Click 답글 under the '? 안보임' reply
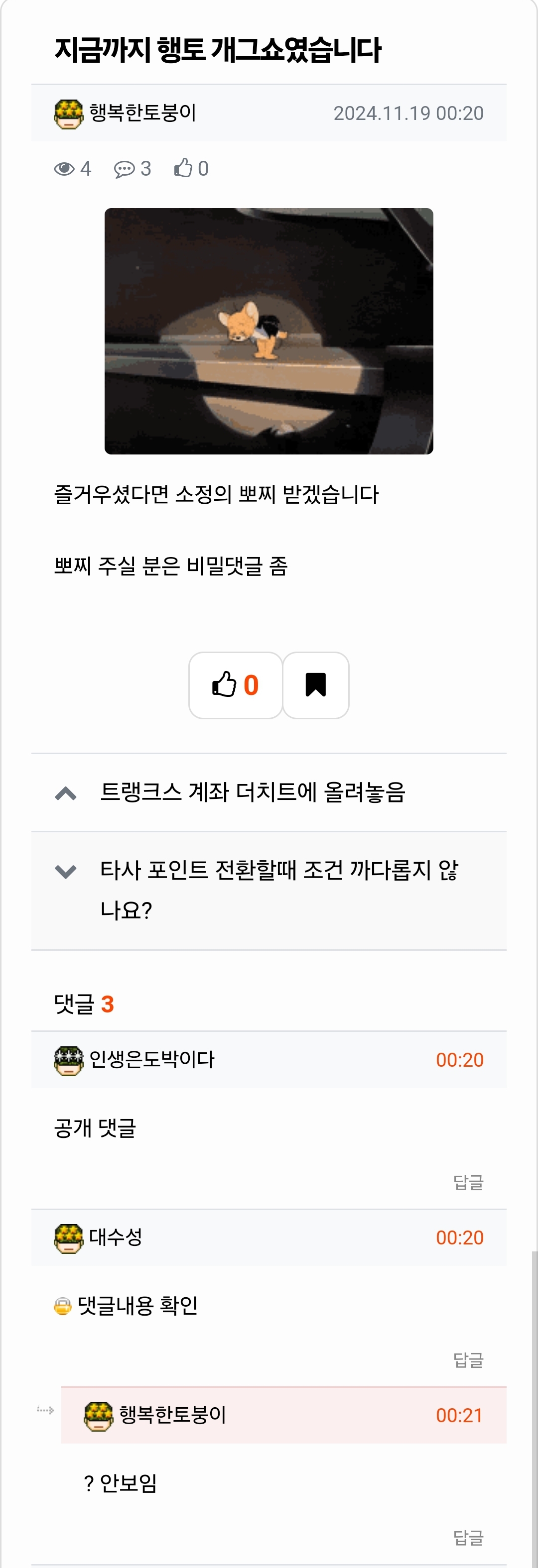 [468, 1538]
